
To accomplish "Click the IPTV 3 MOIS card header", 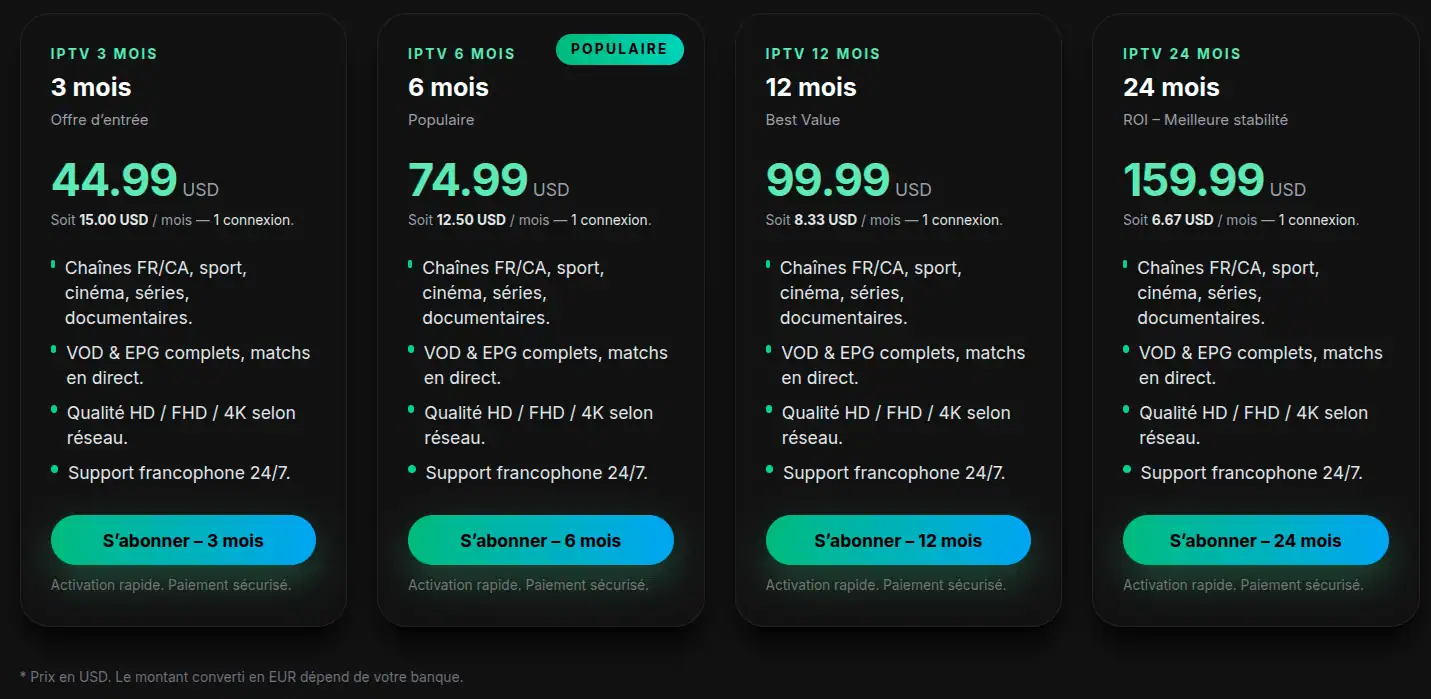I will pos(103,53).
